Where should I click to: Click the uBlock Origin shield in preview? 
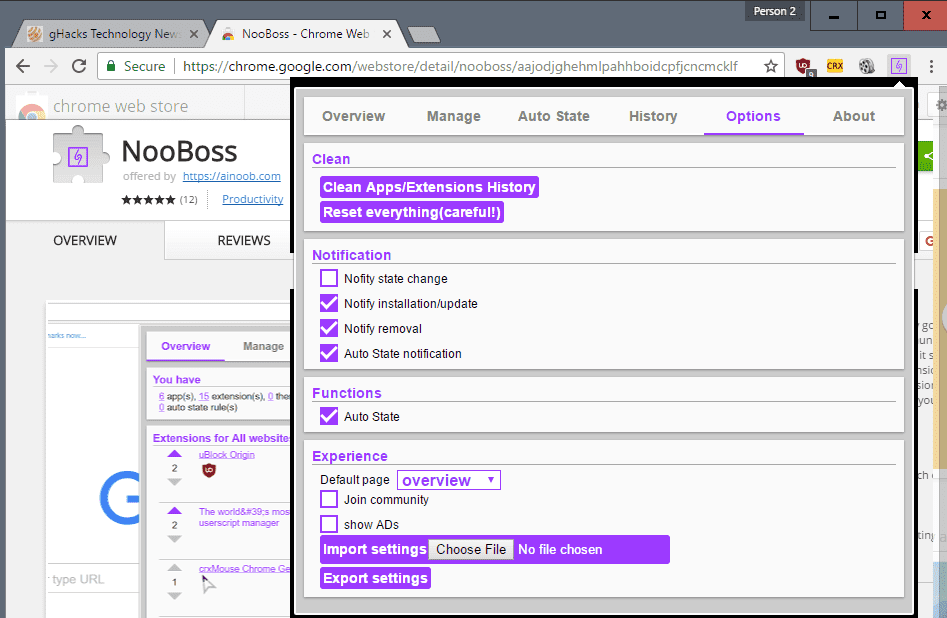click(208, 470)
